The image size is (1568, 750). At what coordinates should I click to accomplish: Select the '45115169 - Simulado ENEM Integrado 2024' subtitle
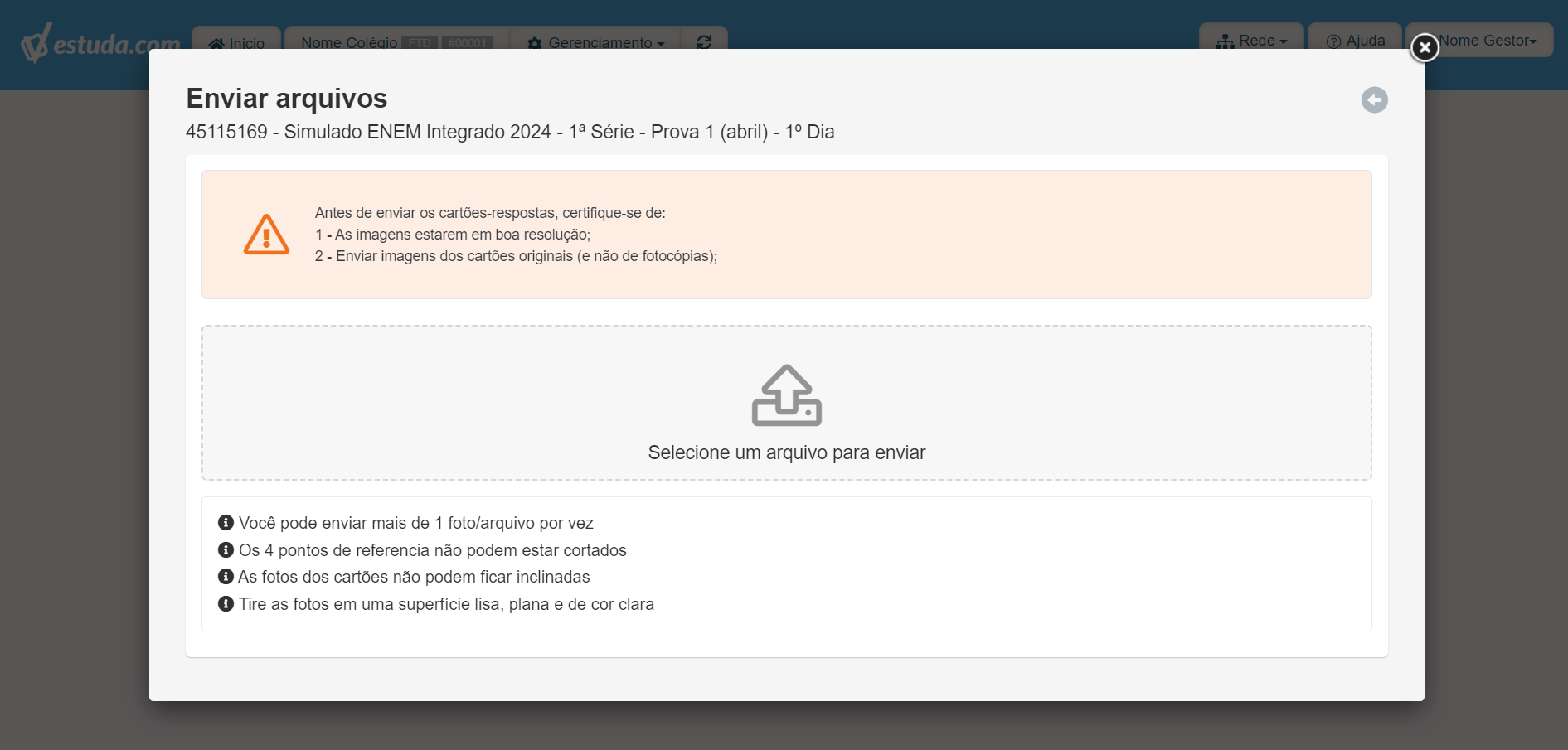pos(510,132)
